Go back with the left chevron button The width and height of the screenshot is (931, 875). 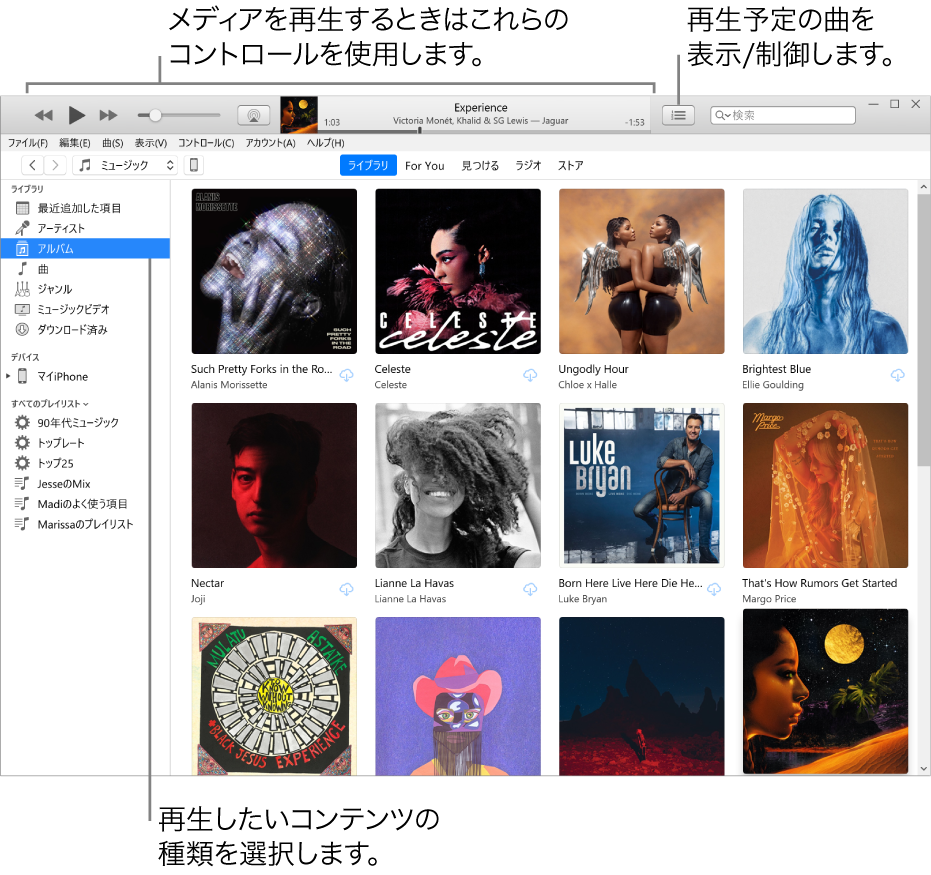(x=33, y=165)
